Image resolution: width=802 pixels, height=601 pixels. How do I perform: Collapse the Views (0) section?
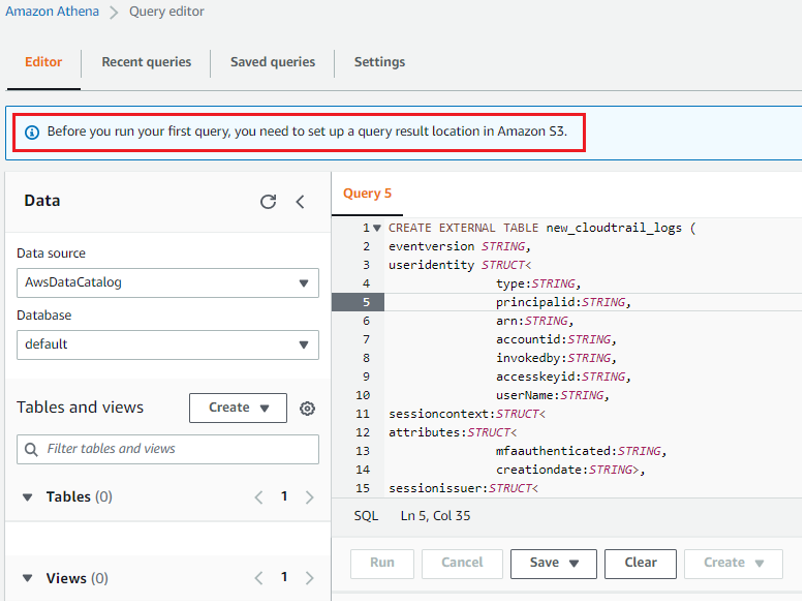coord(28,578)
